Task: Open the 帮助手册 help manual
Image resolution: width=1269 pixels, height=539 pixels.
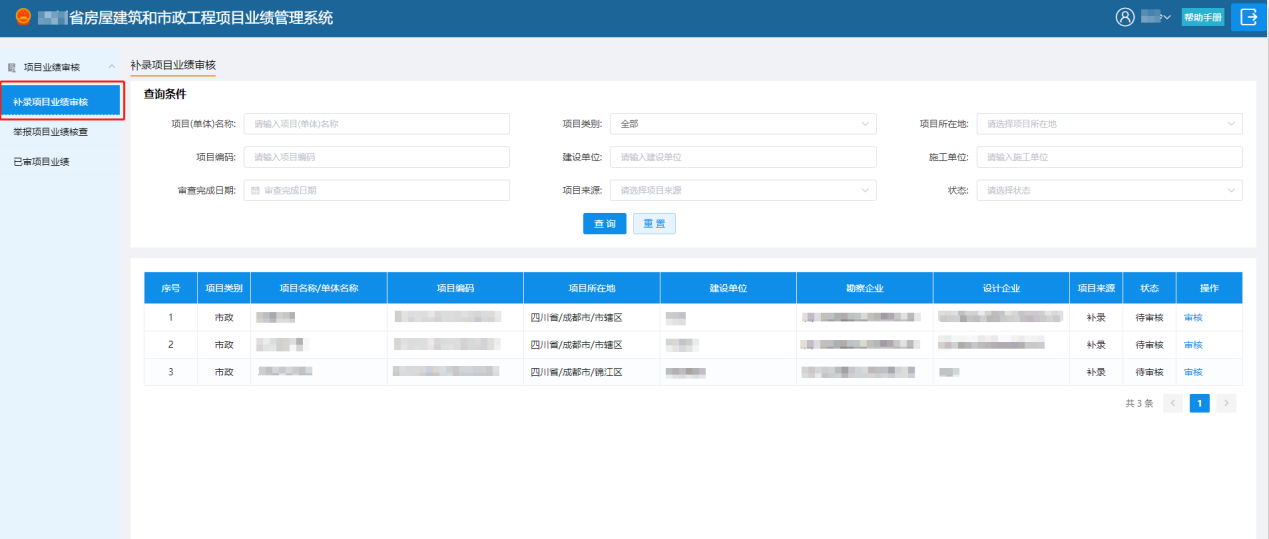Action: [x=1202, y=17]
